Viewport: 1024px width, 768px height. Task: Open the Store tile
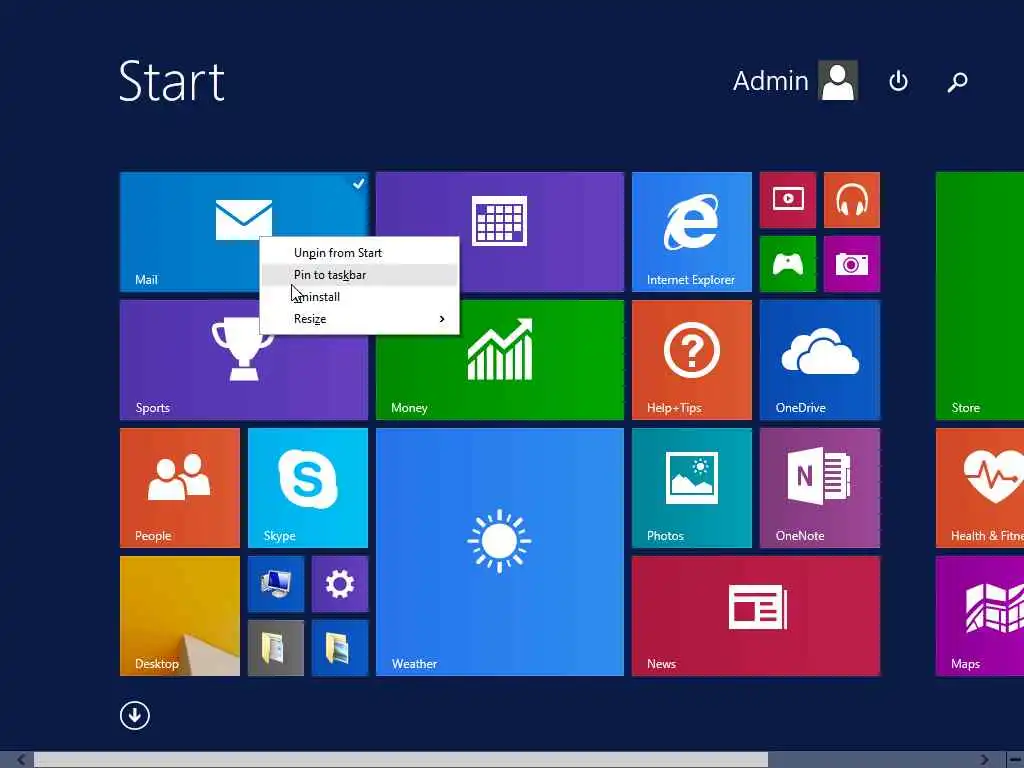click(980, 296)
